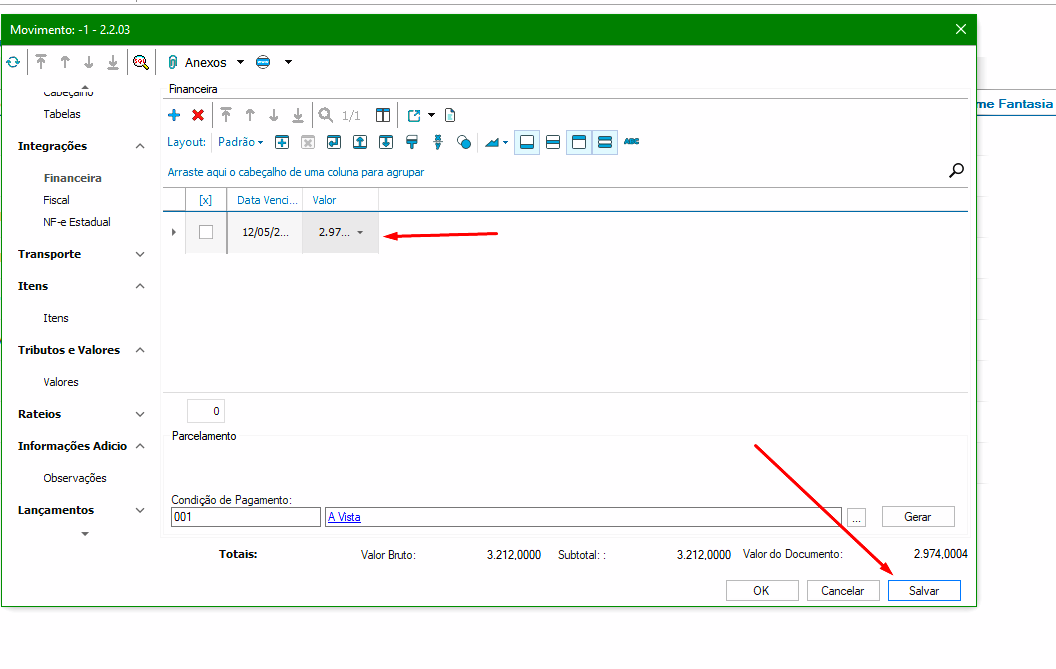Viewport: 1056px width, 669px height.
Task: Click the Condição de Pagamento code field
Action: tap(245, 517)
